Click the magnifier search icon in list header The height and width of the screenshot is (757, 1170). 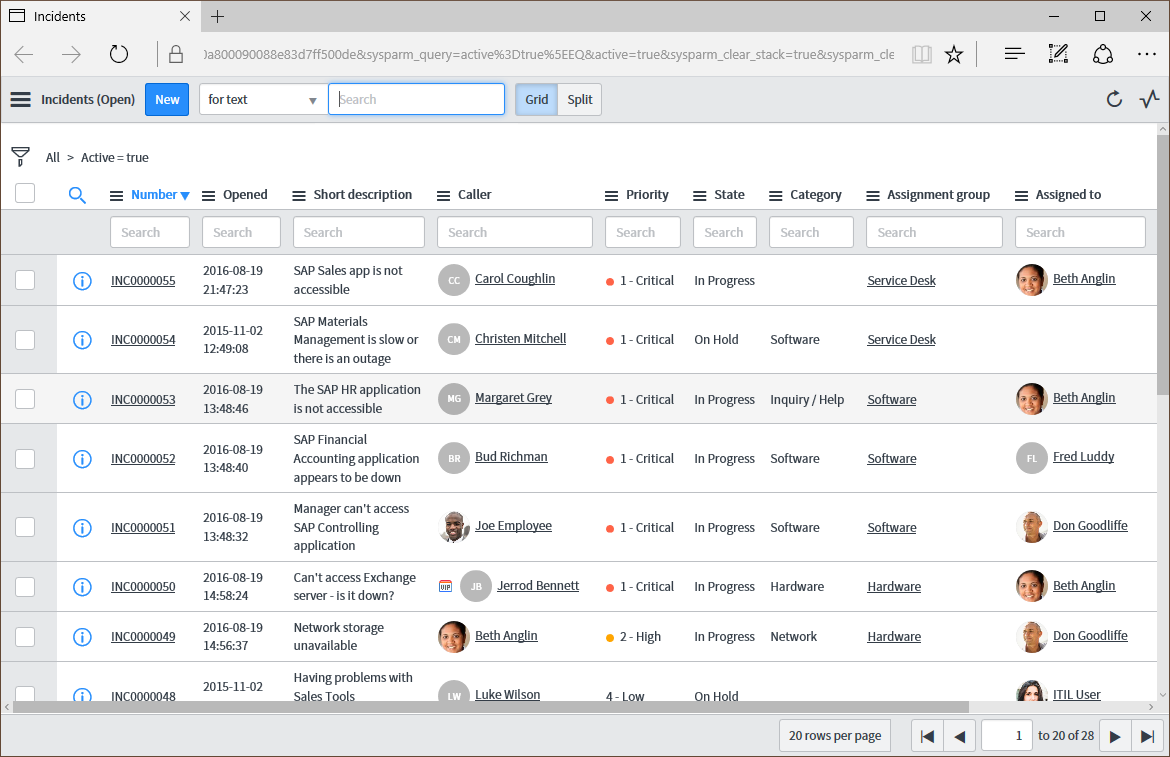77,194
